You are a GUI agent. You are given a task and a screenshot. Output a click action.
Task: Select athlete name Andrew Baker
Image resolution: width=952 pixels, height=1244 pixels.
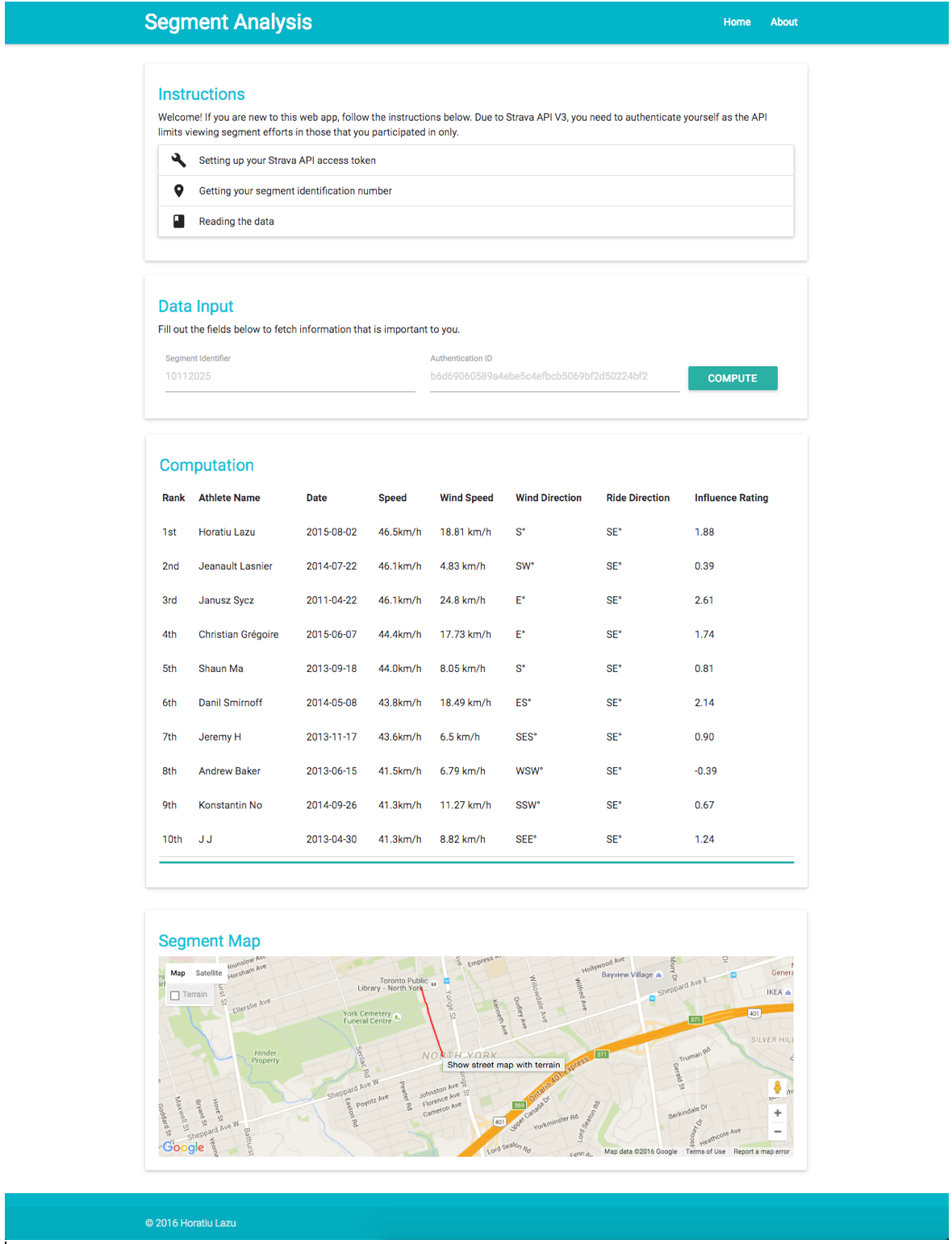(230, 771)
